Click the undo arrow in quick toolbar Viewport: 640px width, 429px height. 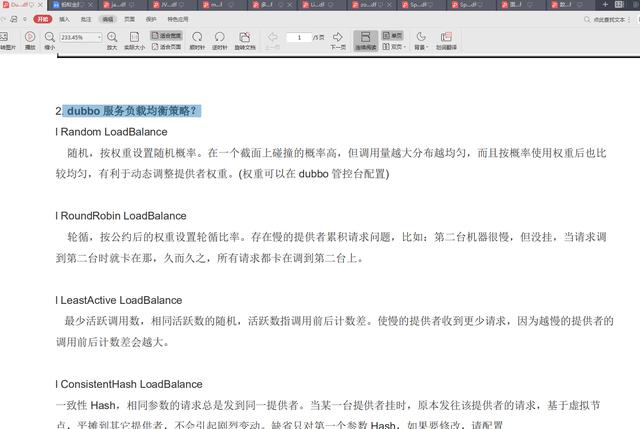click(x=3, y=19)
